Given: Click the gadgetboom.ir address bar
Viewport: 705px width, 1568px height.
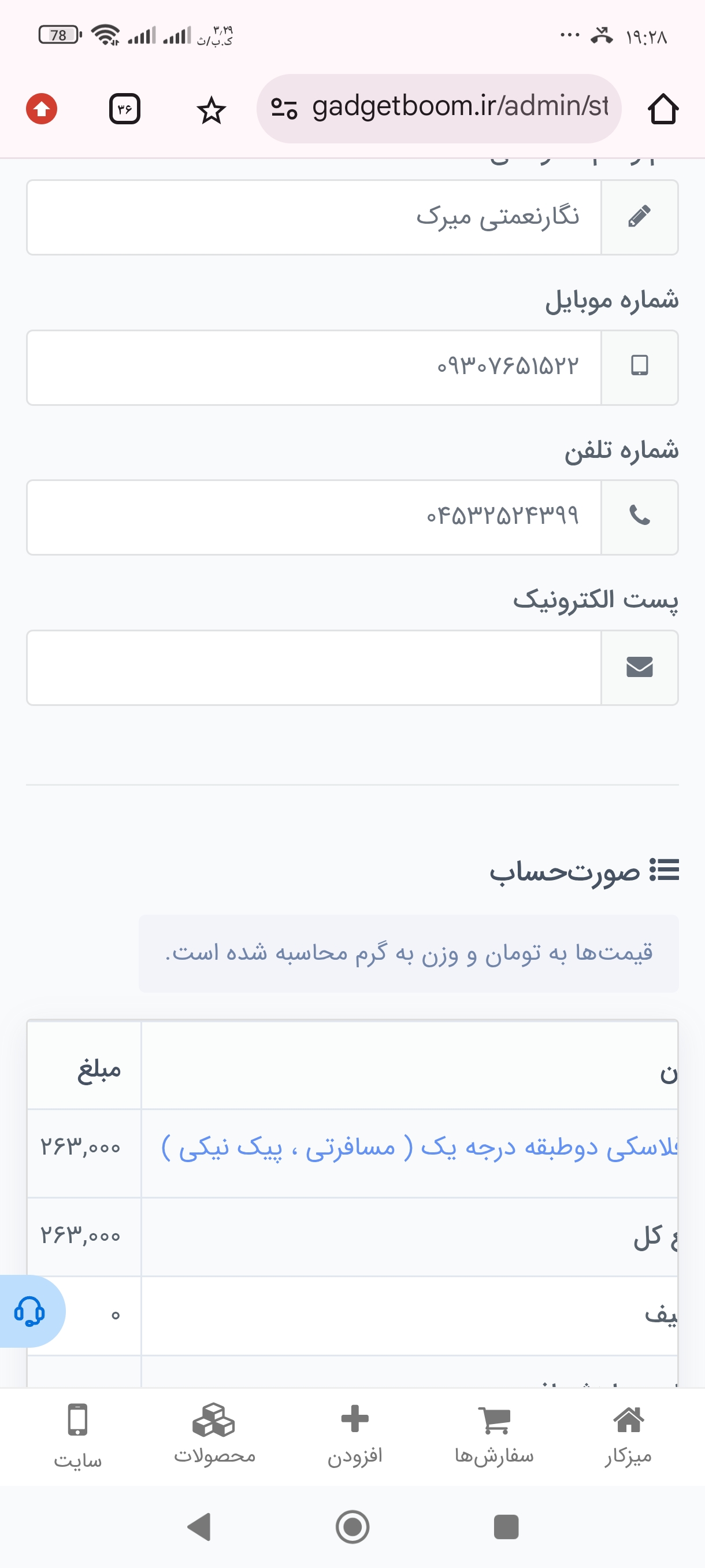Looking at the screenshot, I should tap(459, 108).
